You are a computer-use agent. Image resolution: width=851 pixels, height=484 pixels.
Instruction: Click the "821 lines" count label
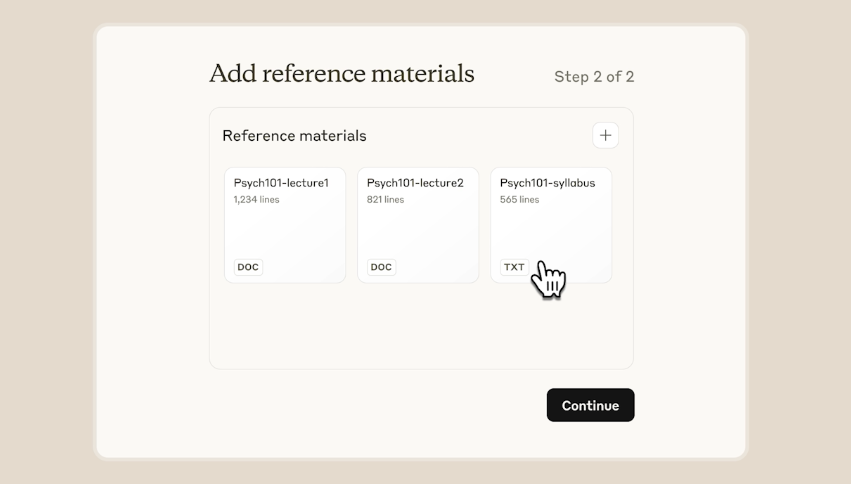pos(385,200)
